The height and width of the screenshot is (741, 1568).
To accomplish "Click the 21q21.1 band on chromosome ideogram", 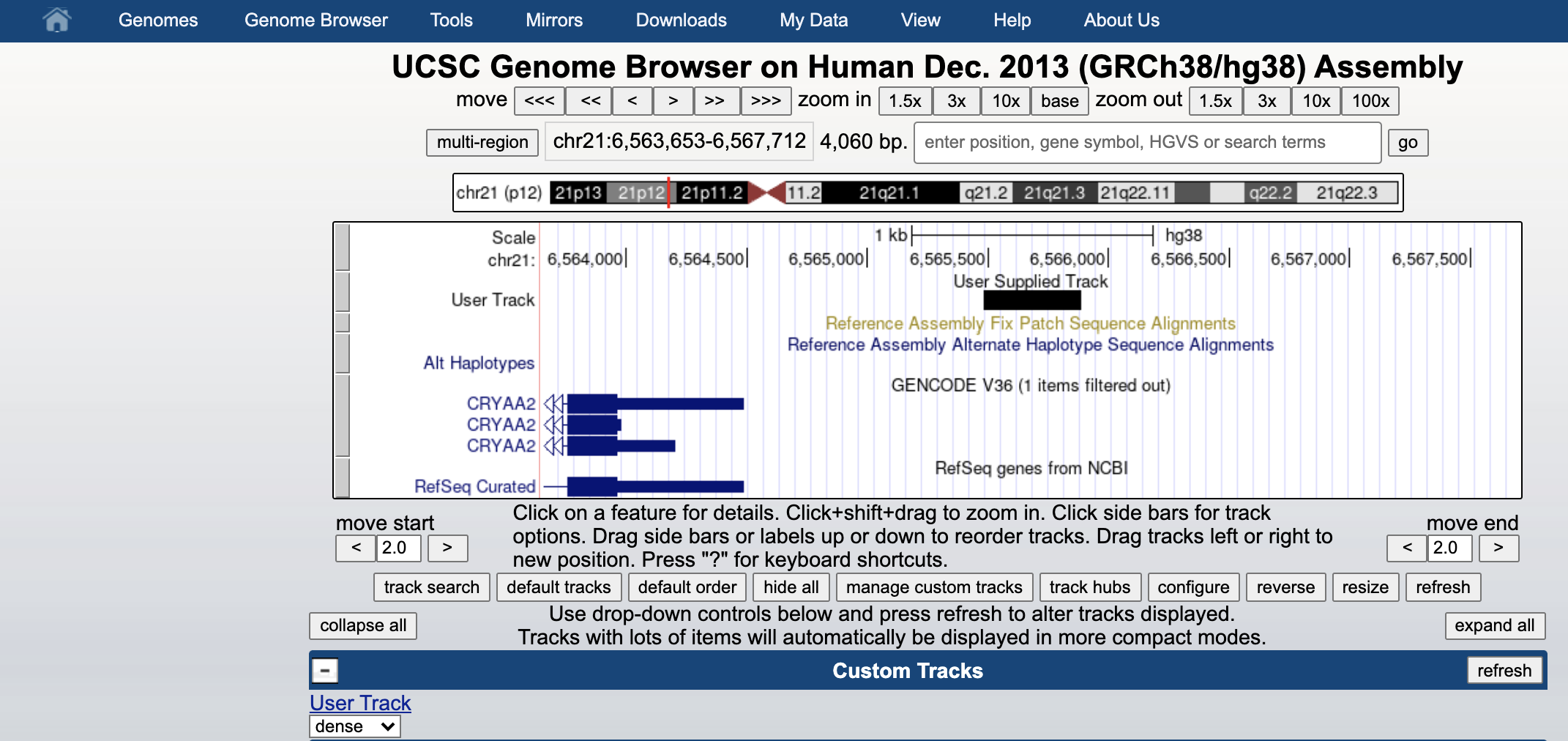I will [889, 193].
